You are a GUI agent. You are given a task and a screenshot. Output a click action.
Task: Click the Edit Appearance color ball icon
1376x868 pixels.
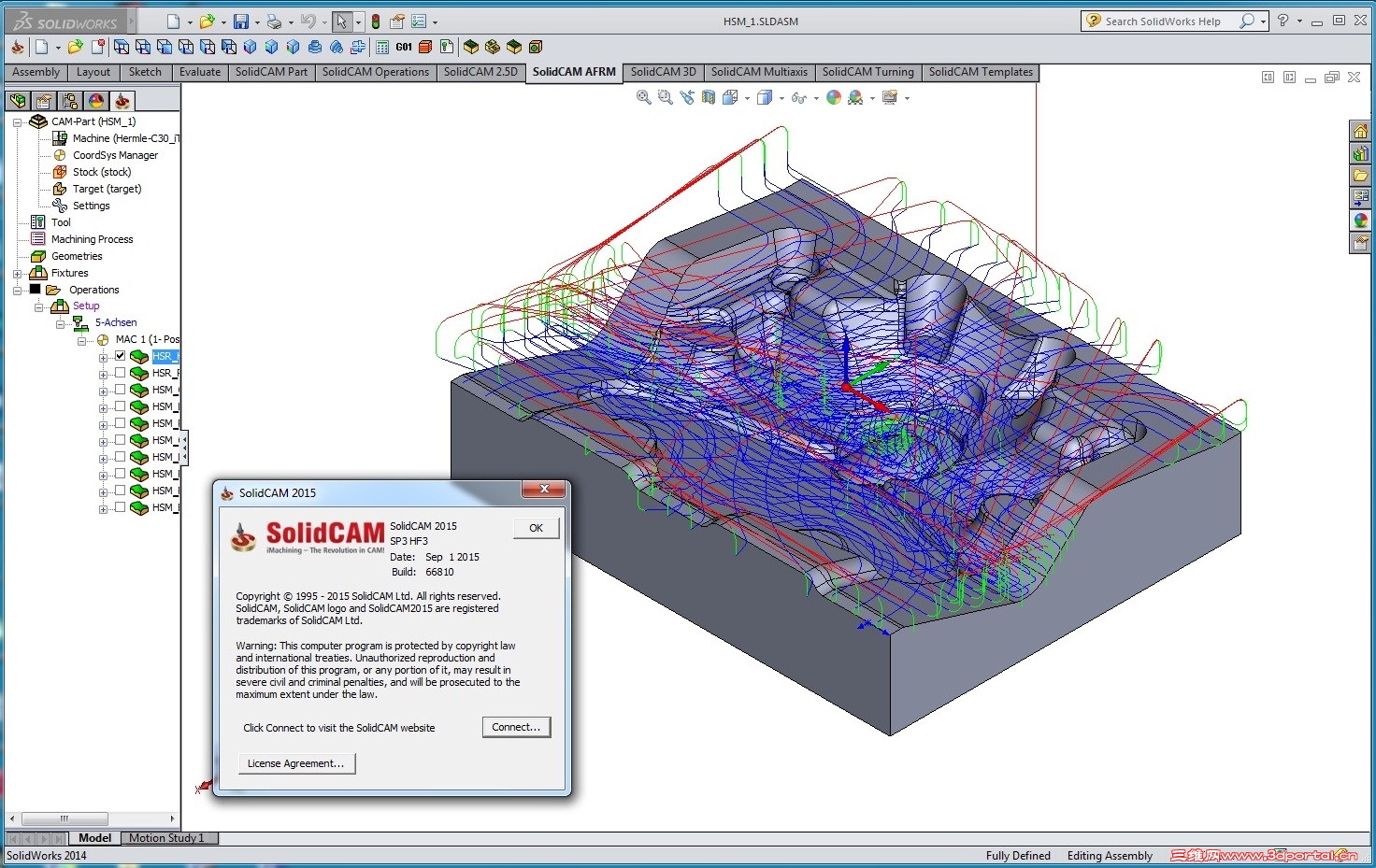(x=834, y=97)
